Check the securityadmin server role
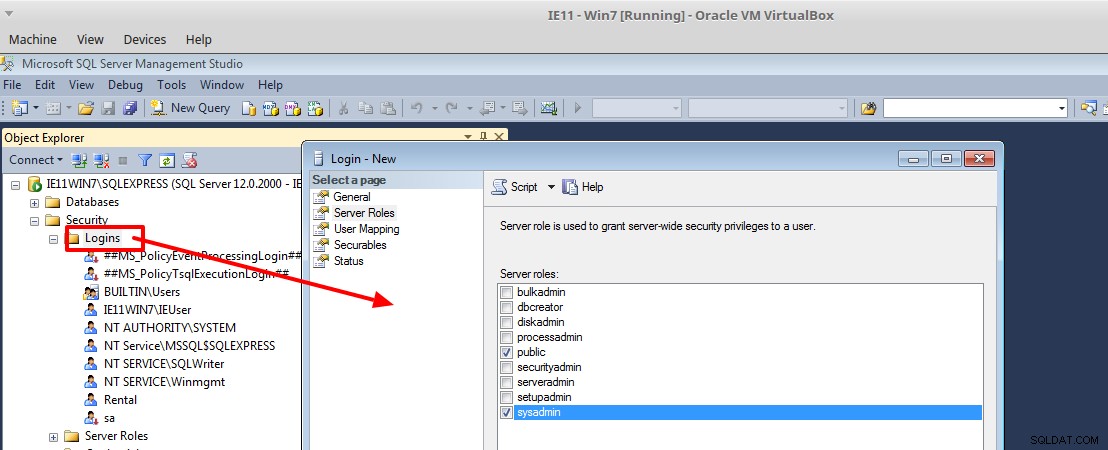Image resolution: width=1108 pixels, height=450 pixels. pyautogui.click(x=507, y=367)
